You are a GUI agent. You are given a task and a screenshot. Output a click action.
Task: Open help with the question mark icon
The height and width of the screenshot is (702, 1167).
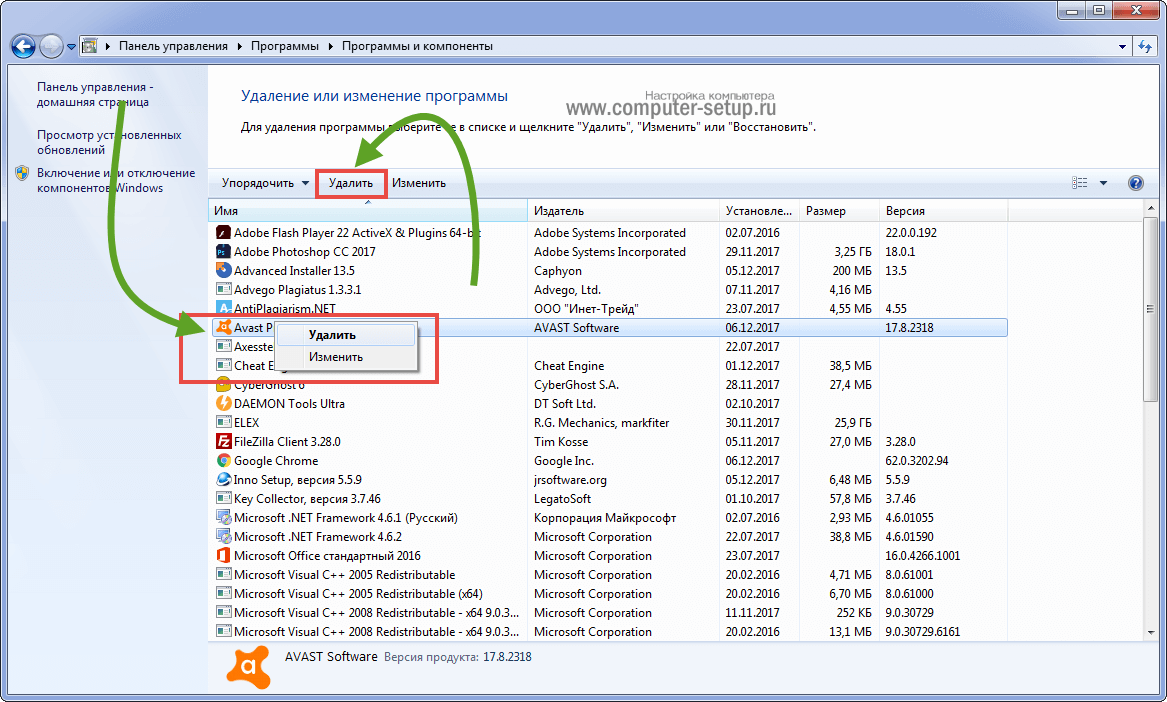(x=1135, y=183)
